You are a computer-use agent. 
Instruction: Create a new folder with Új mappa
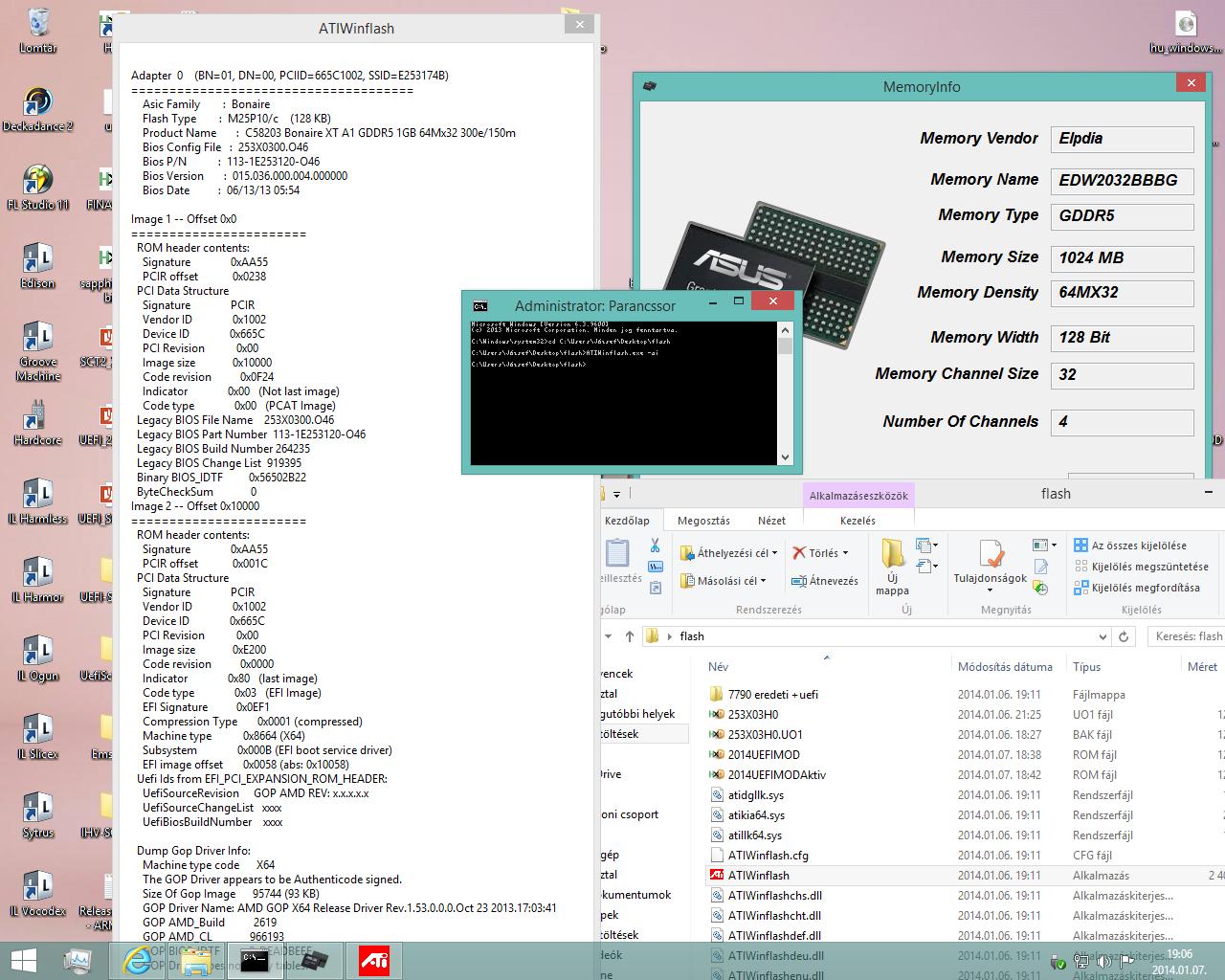tap(892, 567)
